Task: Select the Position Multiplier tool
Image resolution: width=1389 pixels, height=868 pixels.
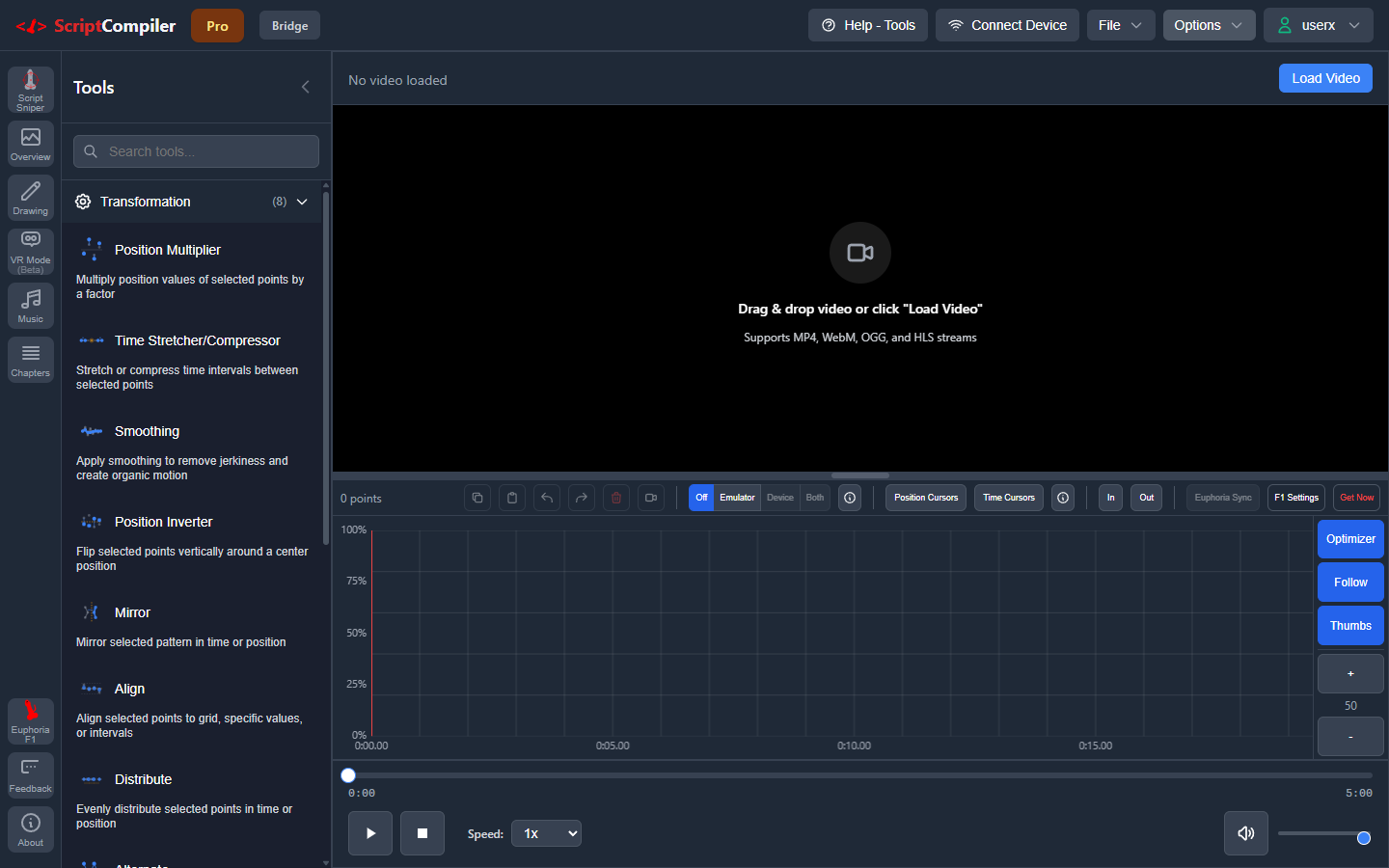Action: pos(191,270)
